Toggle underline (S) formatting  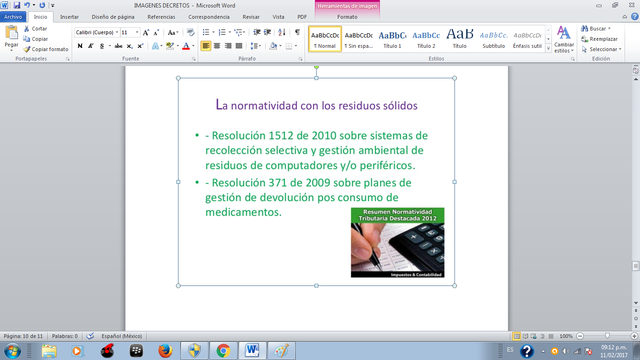[102, 46]
